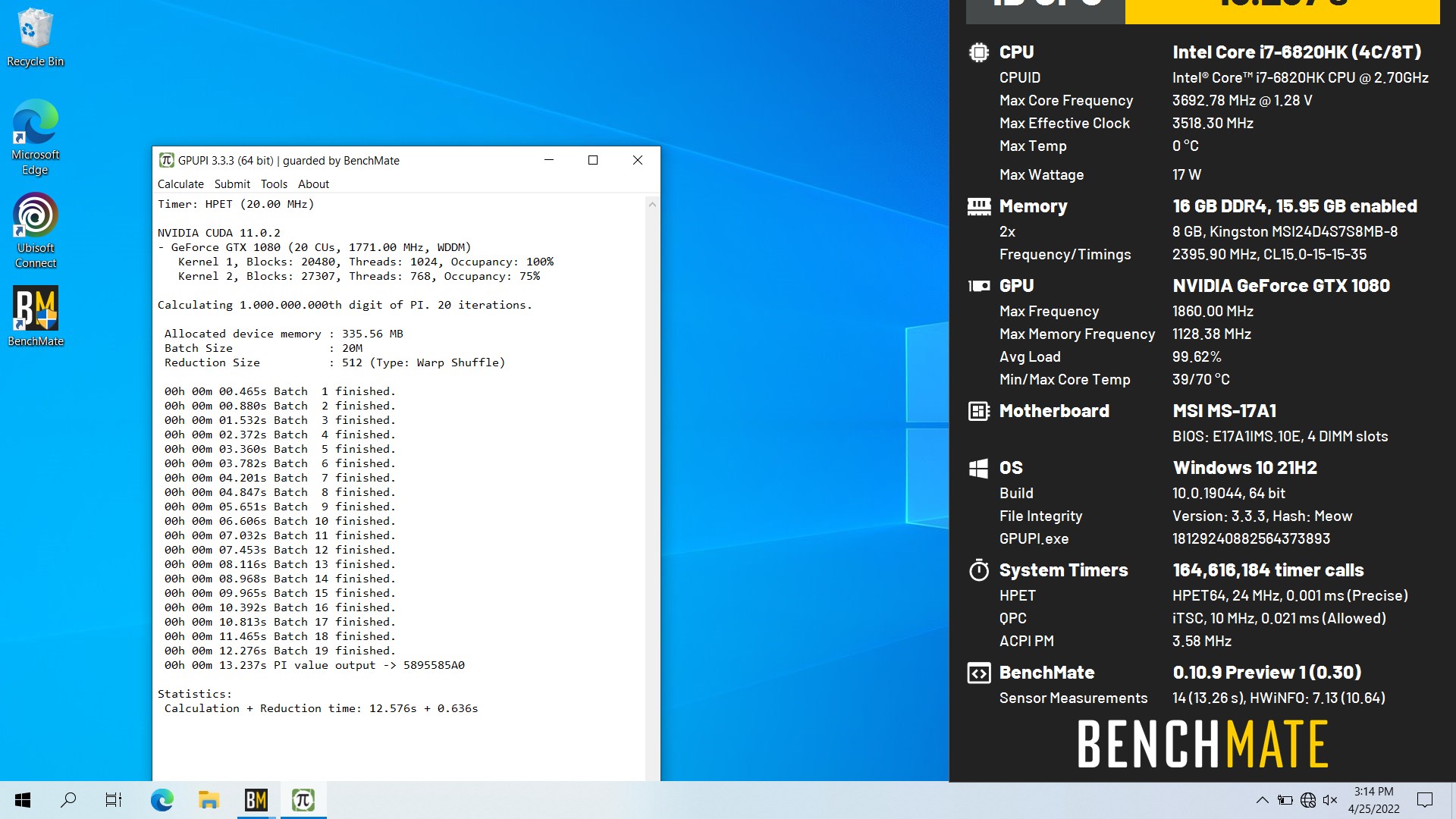Click the Batch 10 finished line

[280, 521]
